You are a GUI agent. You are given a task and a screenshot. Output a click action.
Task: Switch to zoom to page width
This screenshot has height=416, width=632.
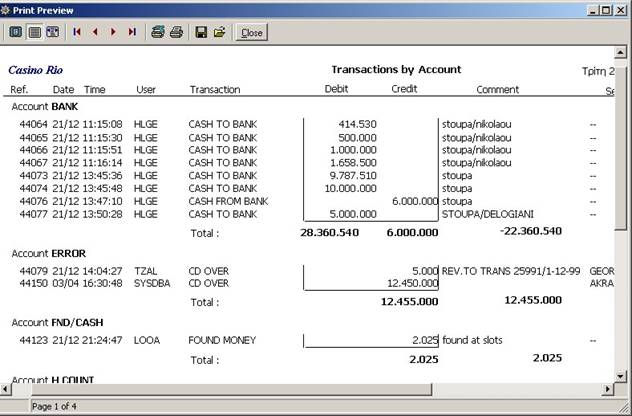pyautogui.click(x=52, y=32)
